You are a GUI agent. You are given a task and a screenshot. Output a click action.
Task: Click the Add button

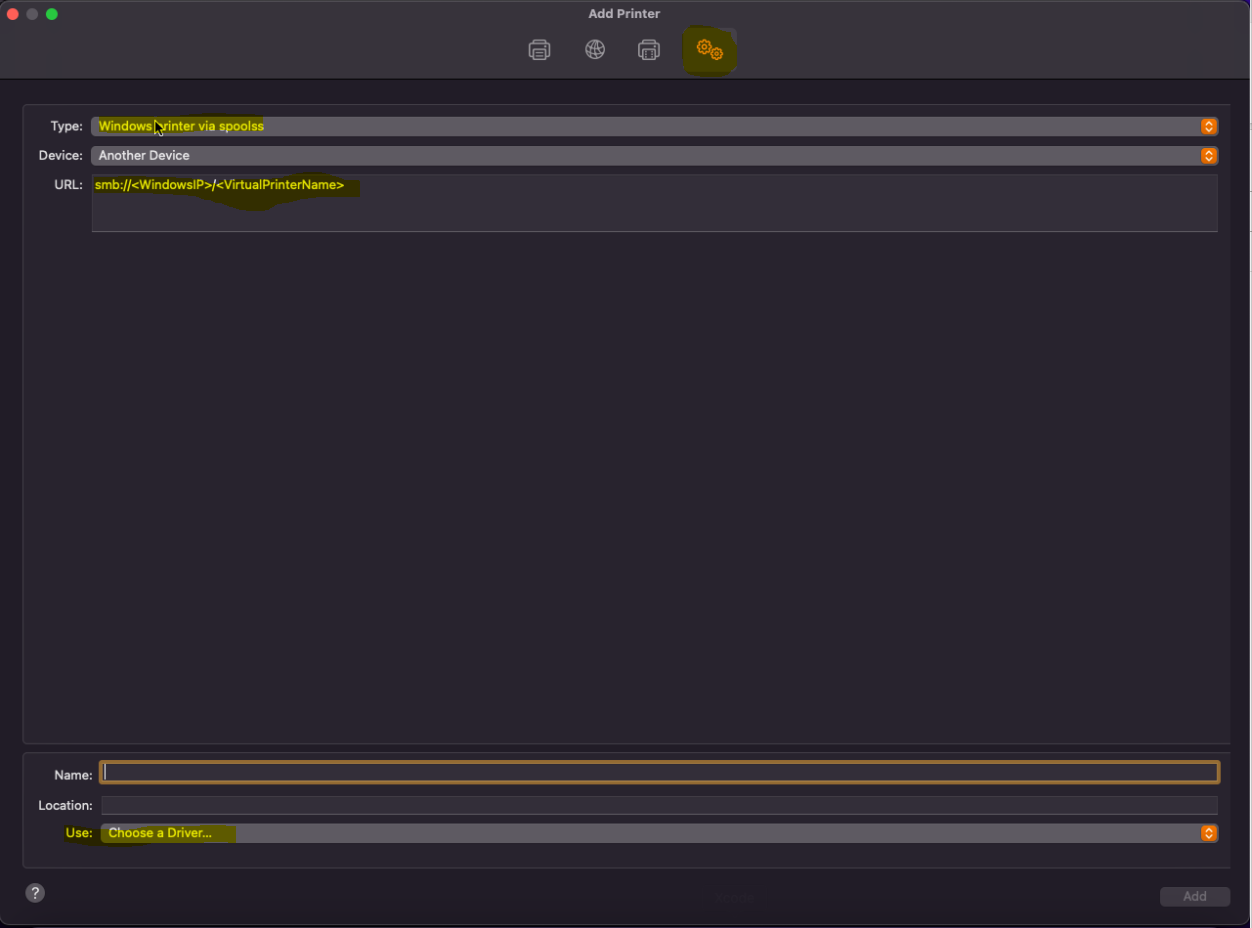pos(1195,896)
